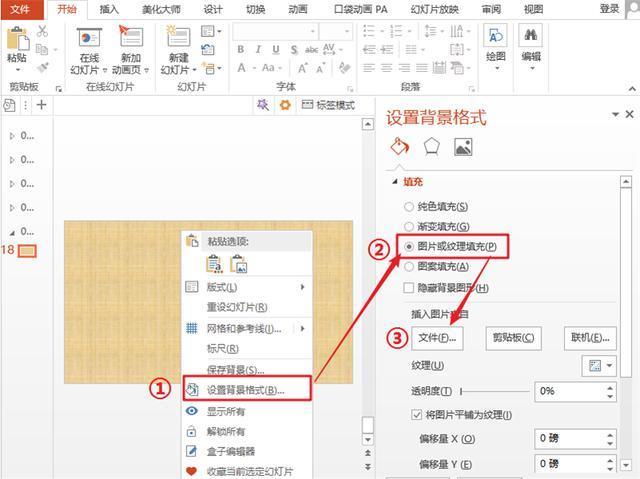Click 新建幻灯片 new slide icon

click(178, 38)
